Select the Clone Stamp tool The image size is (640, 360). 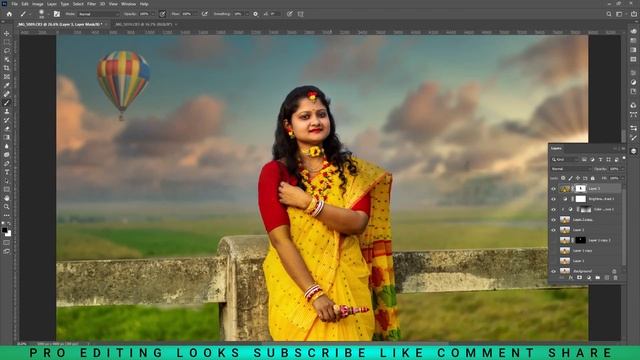tap(7, 111)
